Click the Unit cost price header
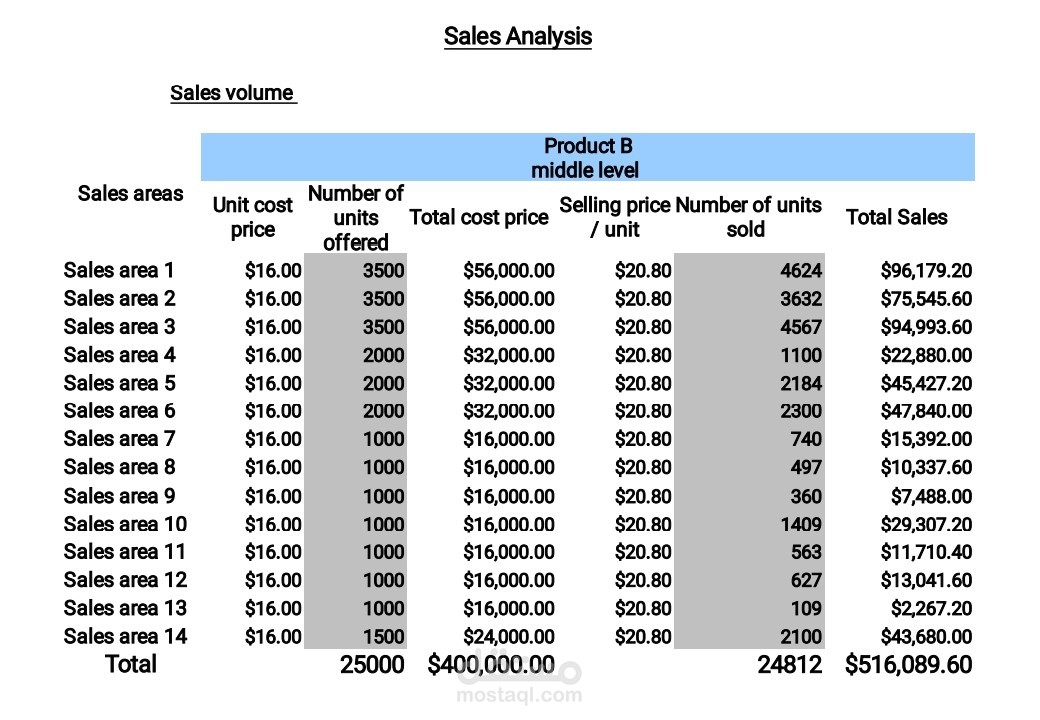The height and width of the screenshot is (720, 1040). (252, 217)
